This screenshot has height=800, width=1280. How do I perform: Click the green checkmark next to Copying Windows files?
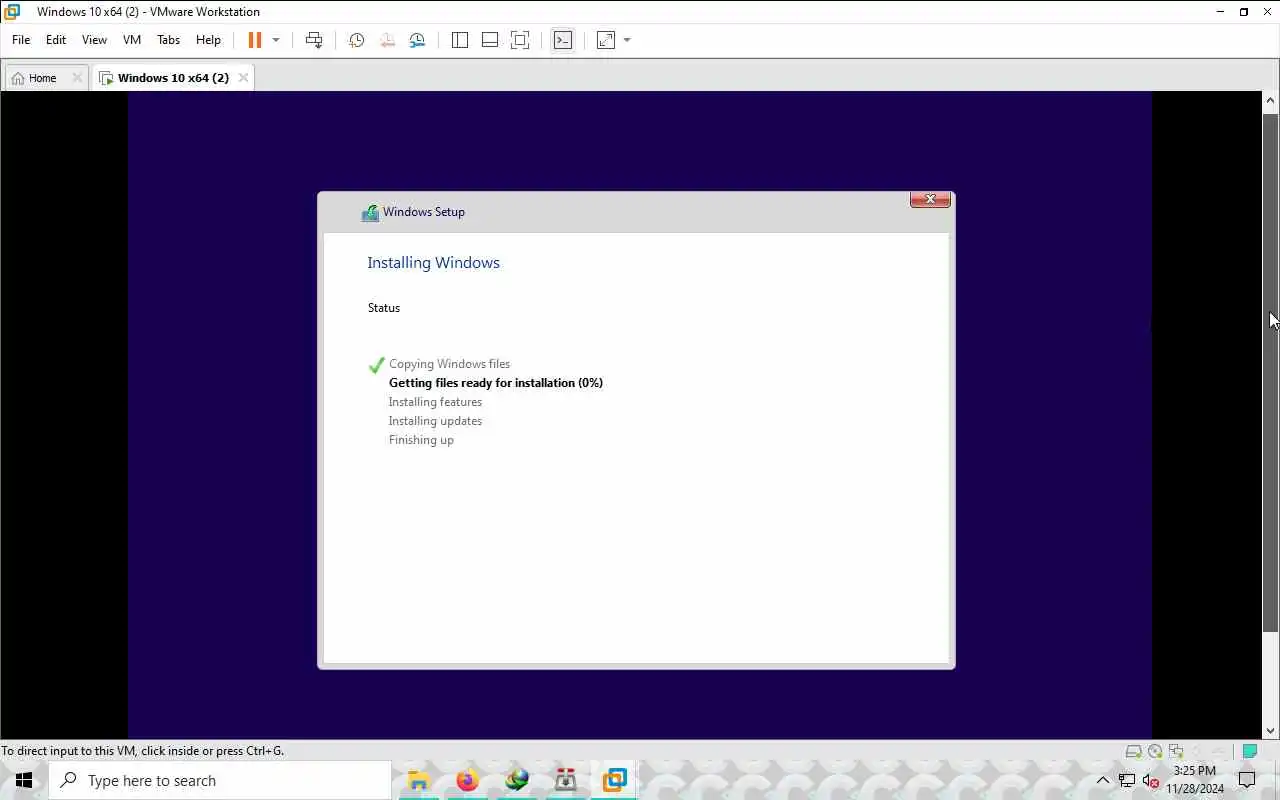376,365
